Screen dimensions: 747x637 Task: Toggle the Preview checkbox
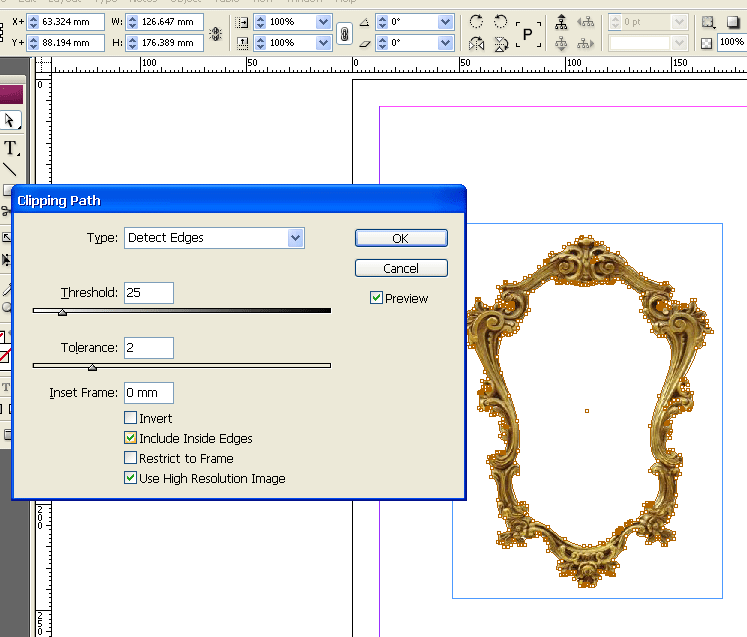[376, 298]
